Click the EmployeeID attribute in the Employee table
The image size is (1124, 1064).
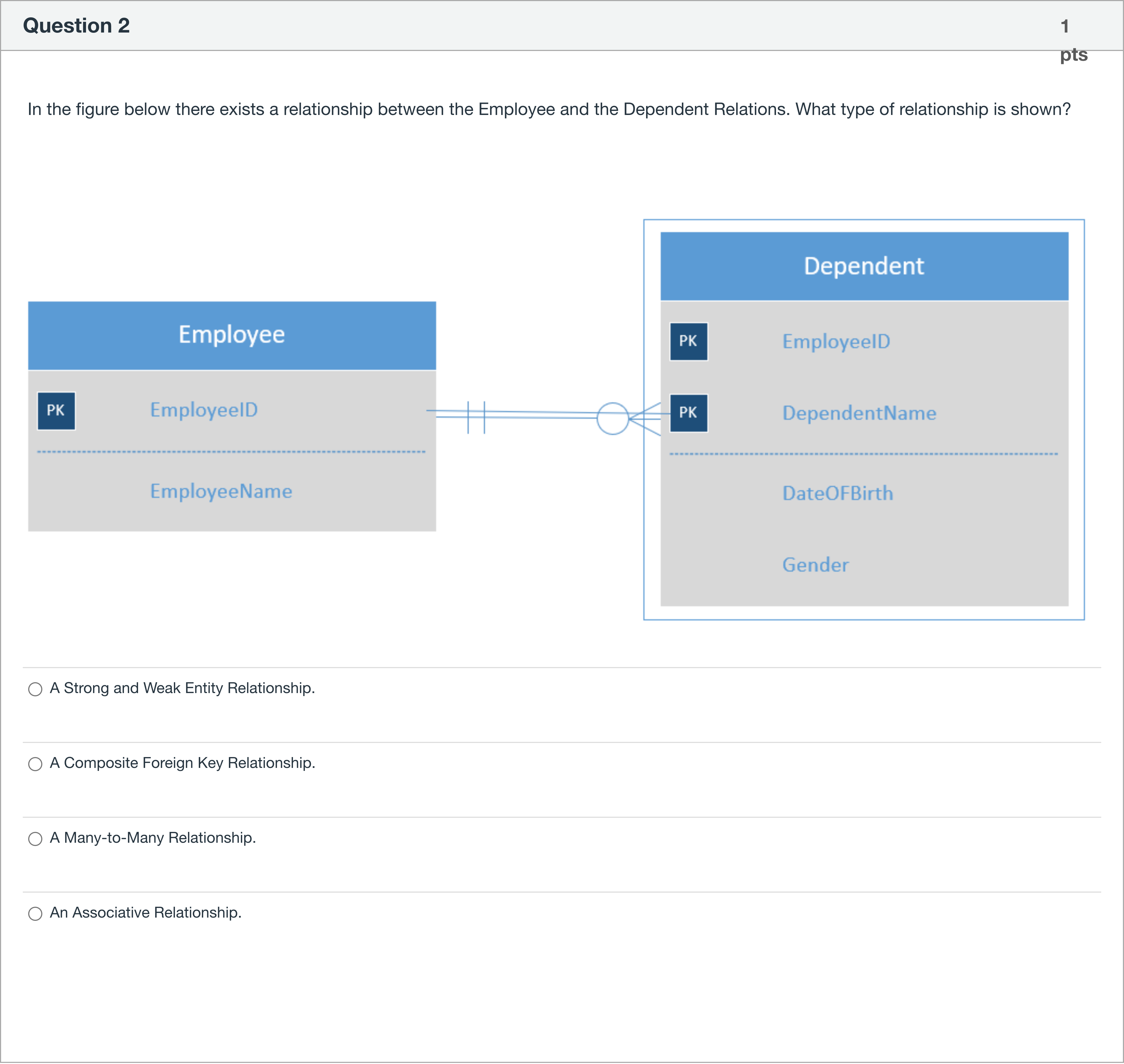[204, 410]
